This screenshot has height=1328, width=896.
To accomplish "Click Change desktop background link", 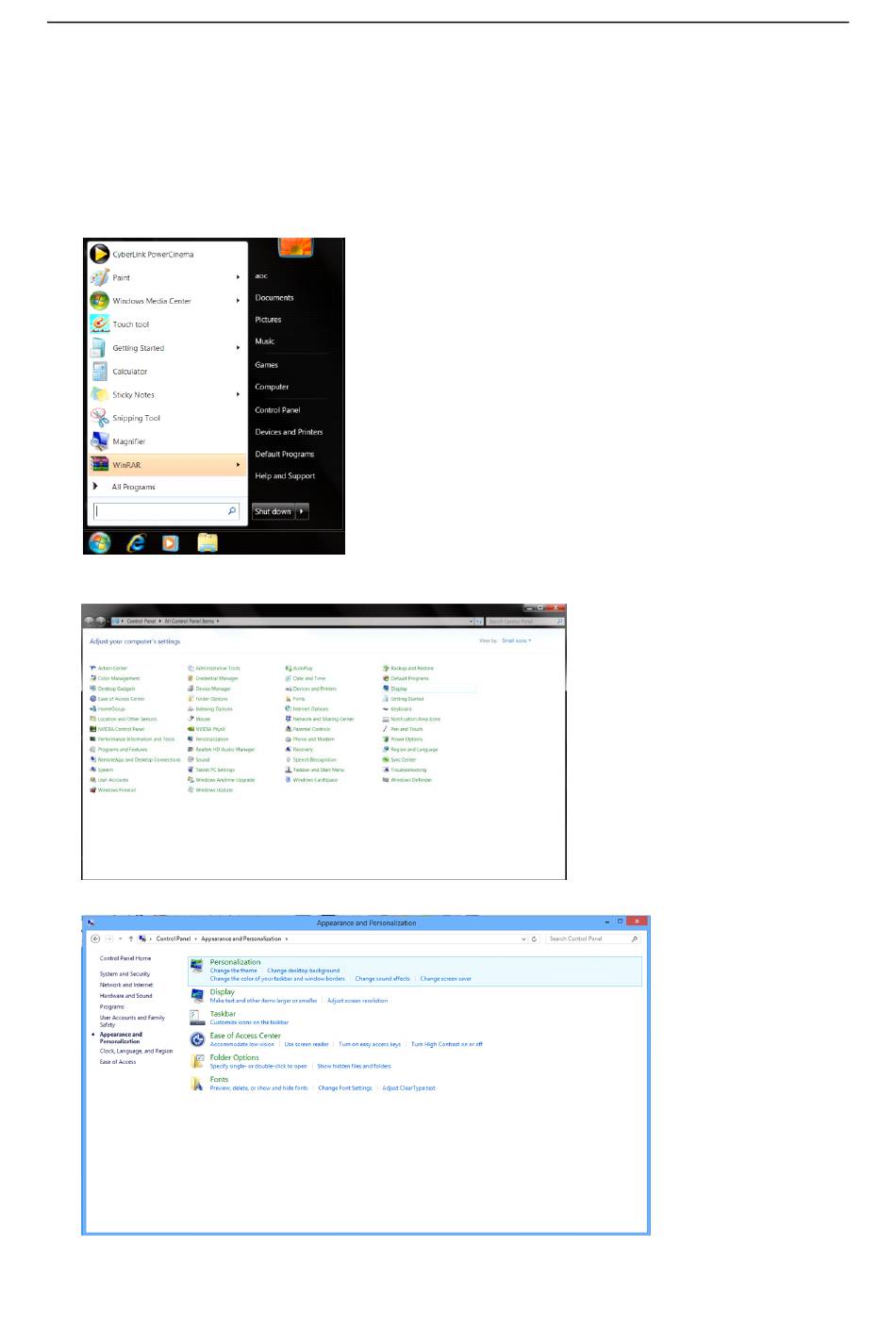I will [303, 971].
